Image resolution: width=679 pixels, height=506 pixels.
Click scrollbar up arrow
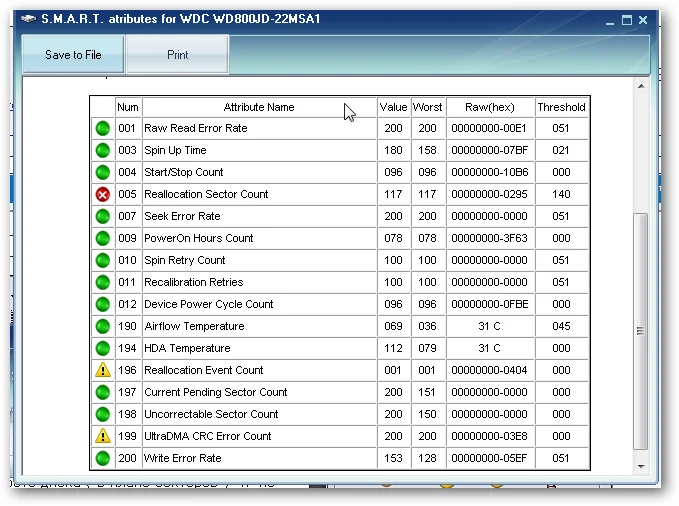coord(641,86)
